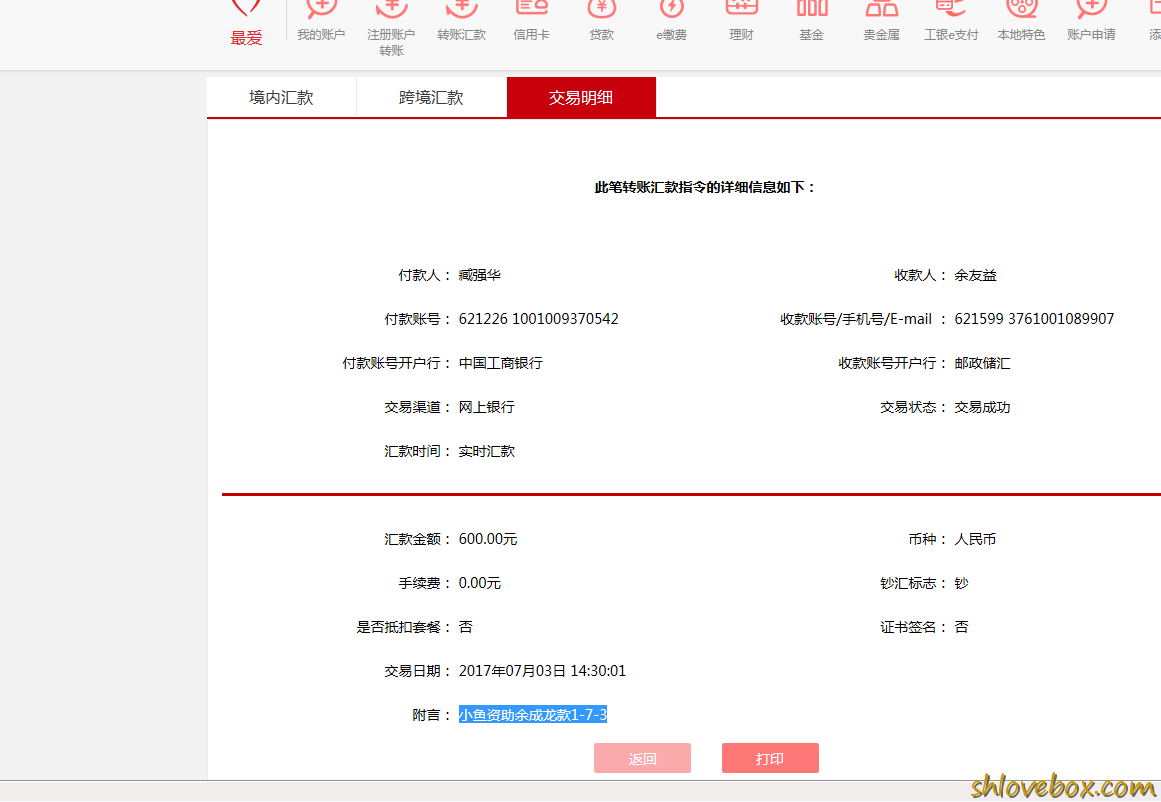Click the 网上银行 channel value
The image size is (1161, 802).
point(486,407)
